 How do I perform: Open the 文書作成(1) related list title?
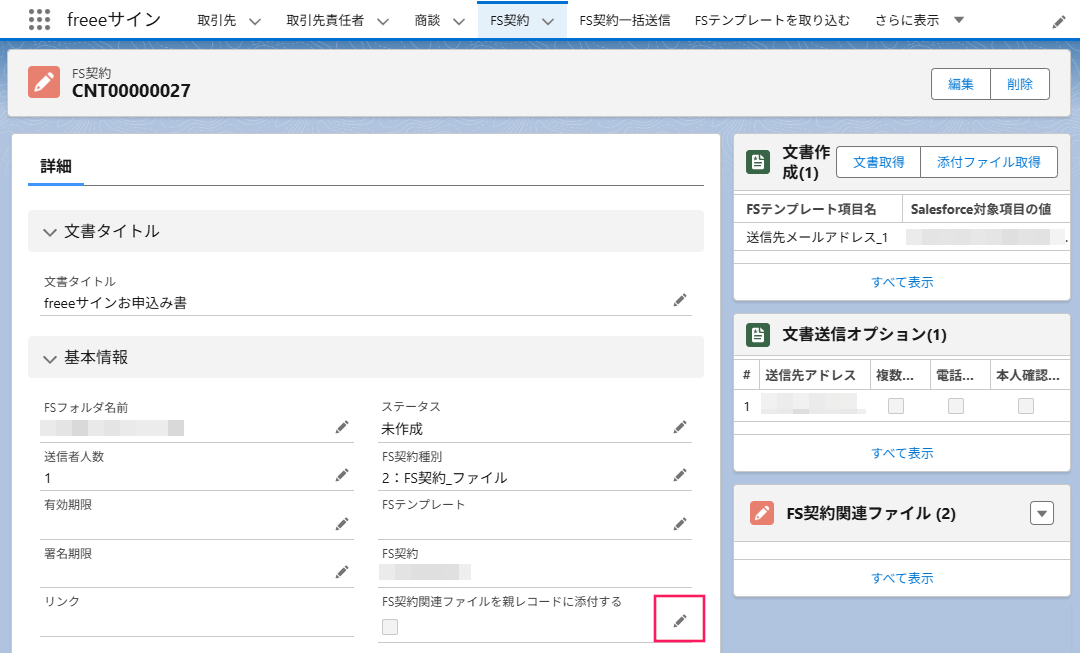pyautogui.click(x=806, y=162)
